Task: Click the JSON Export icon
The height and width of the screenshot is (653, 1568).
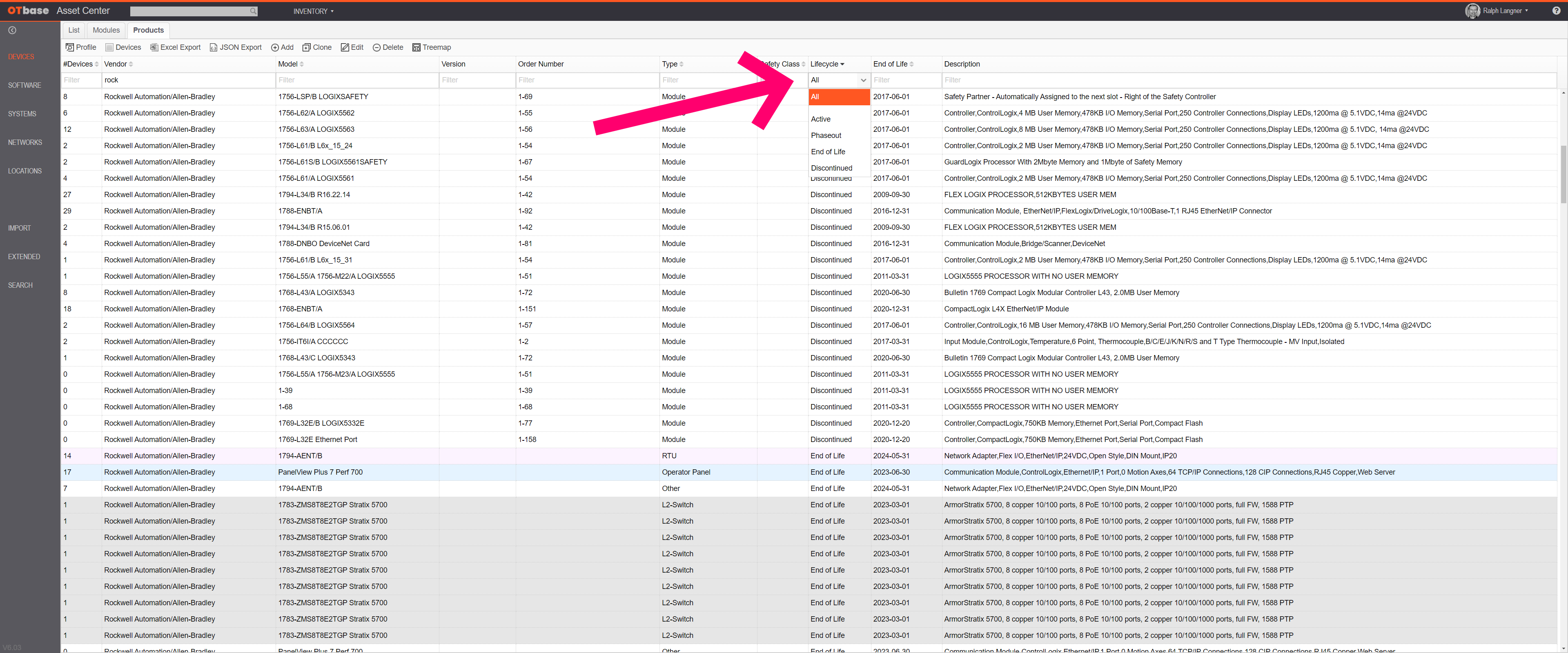Action: (213, 47)
